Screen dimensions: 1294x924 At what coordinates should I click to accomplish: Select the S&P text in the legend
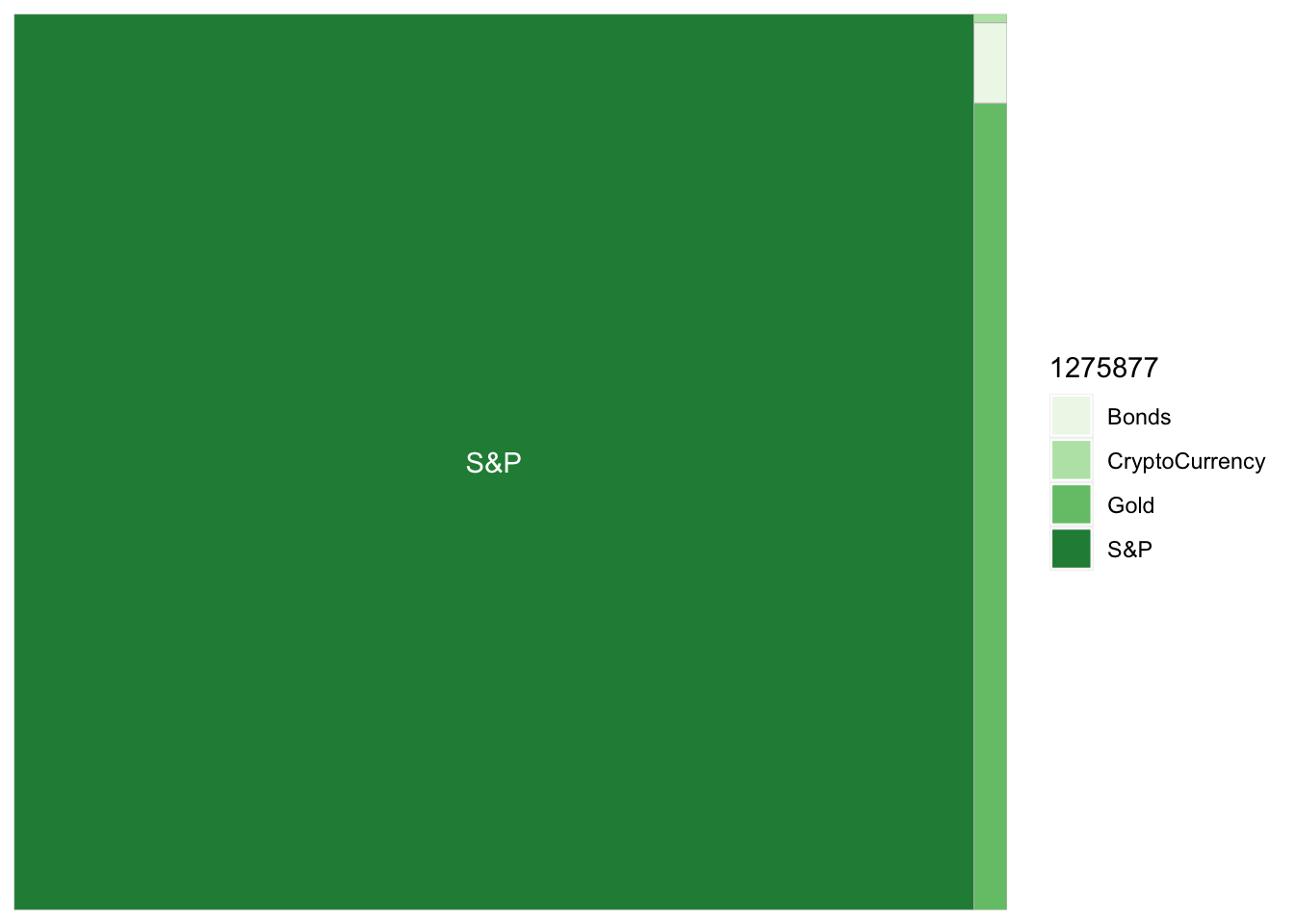[x=1129, y=550]
